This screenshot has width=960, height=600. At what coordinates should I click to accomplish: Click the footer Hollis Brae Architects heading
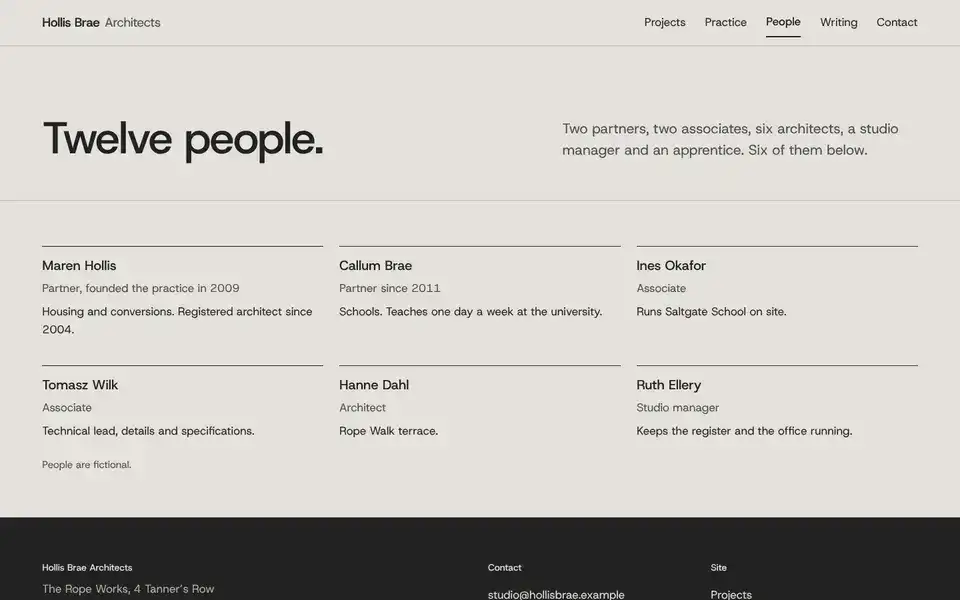pyautogui.click(x=87, y=568)
